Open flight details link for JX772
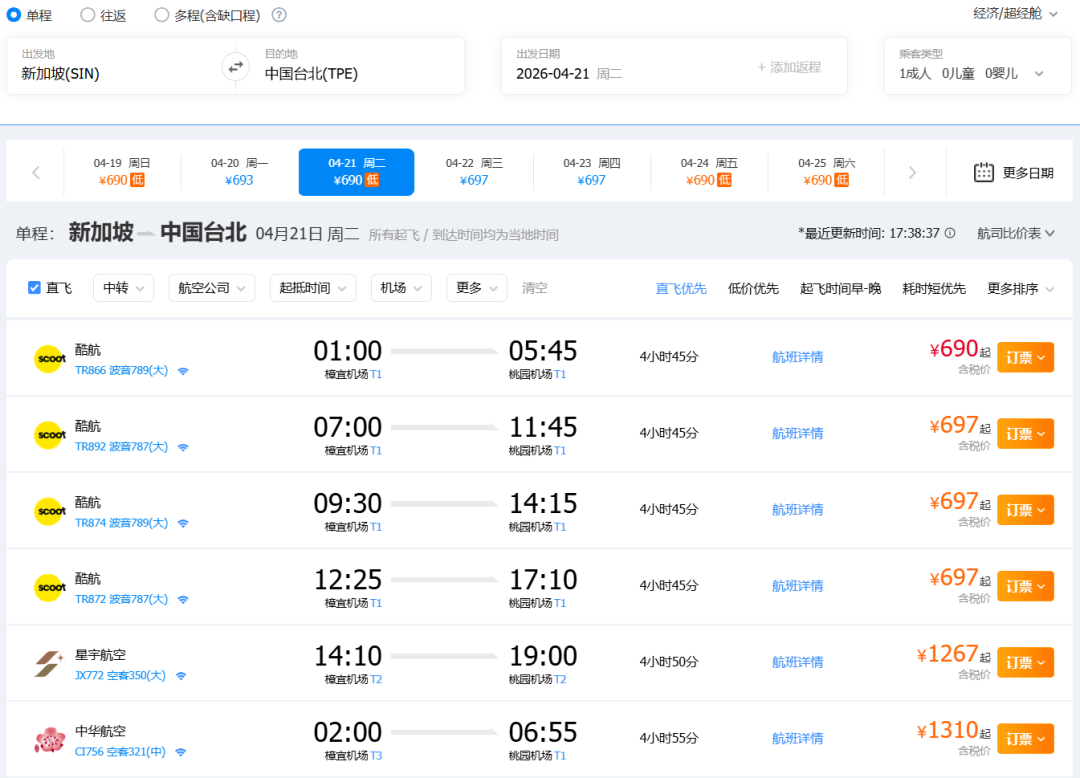The height and width of the screenshot is (778, 1080). click(x=797, y=662)
